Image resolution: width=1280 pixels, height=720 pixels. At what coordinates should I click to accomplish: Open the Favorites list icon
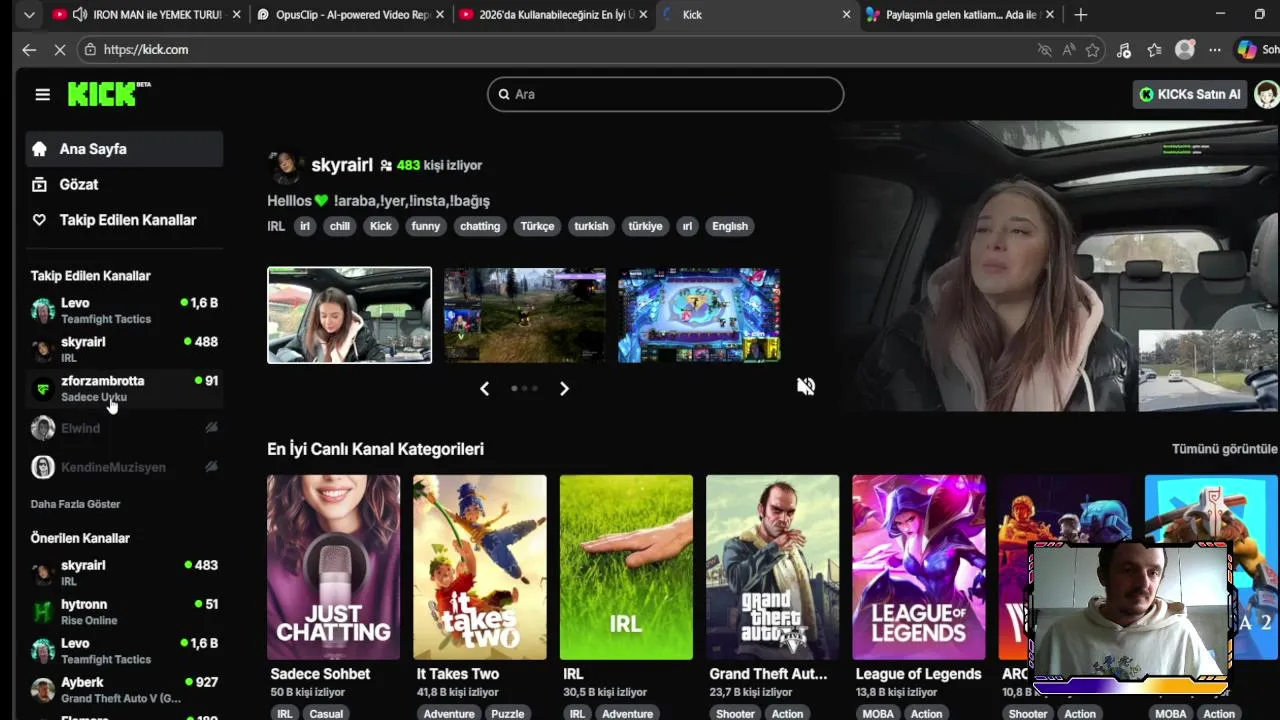1155,50
